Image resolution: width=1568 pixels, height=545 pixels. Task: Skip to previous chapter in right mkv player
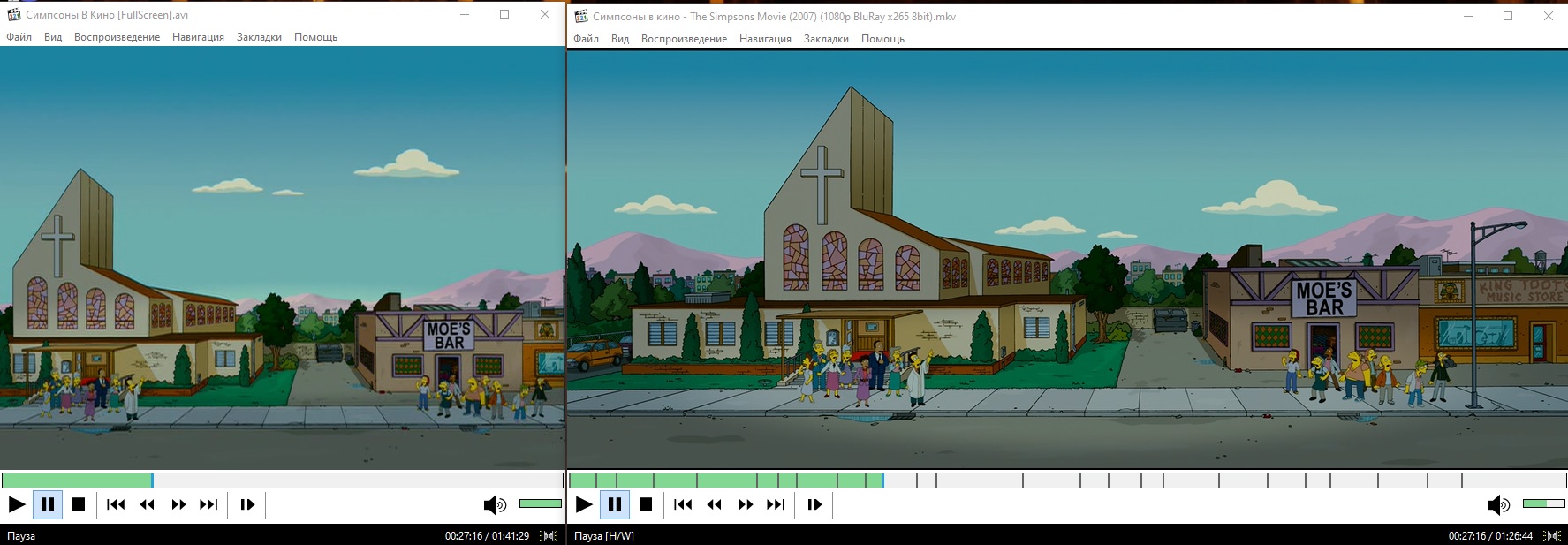pyautogui.click(x=683, y=504)
